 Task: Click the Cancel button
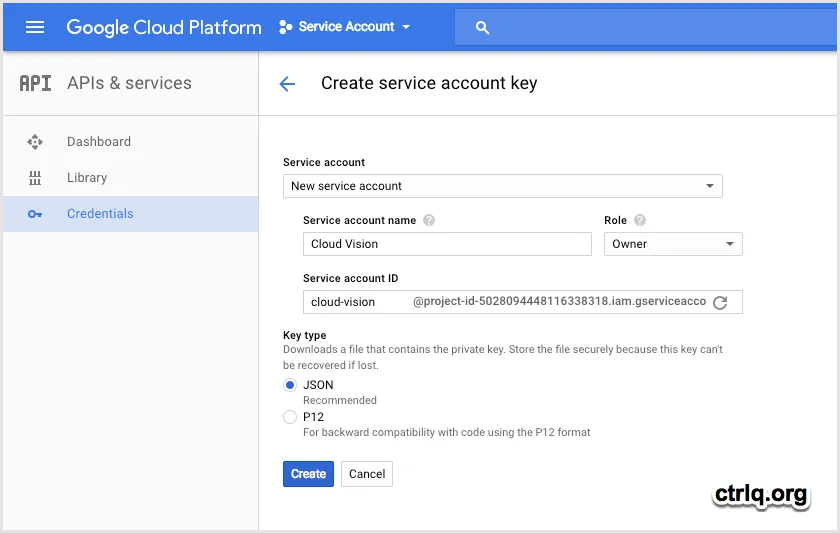pos(367,474)
